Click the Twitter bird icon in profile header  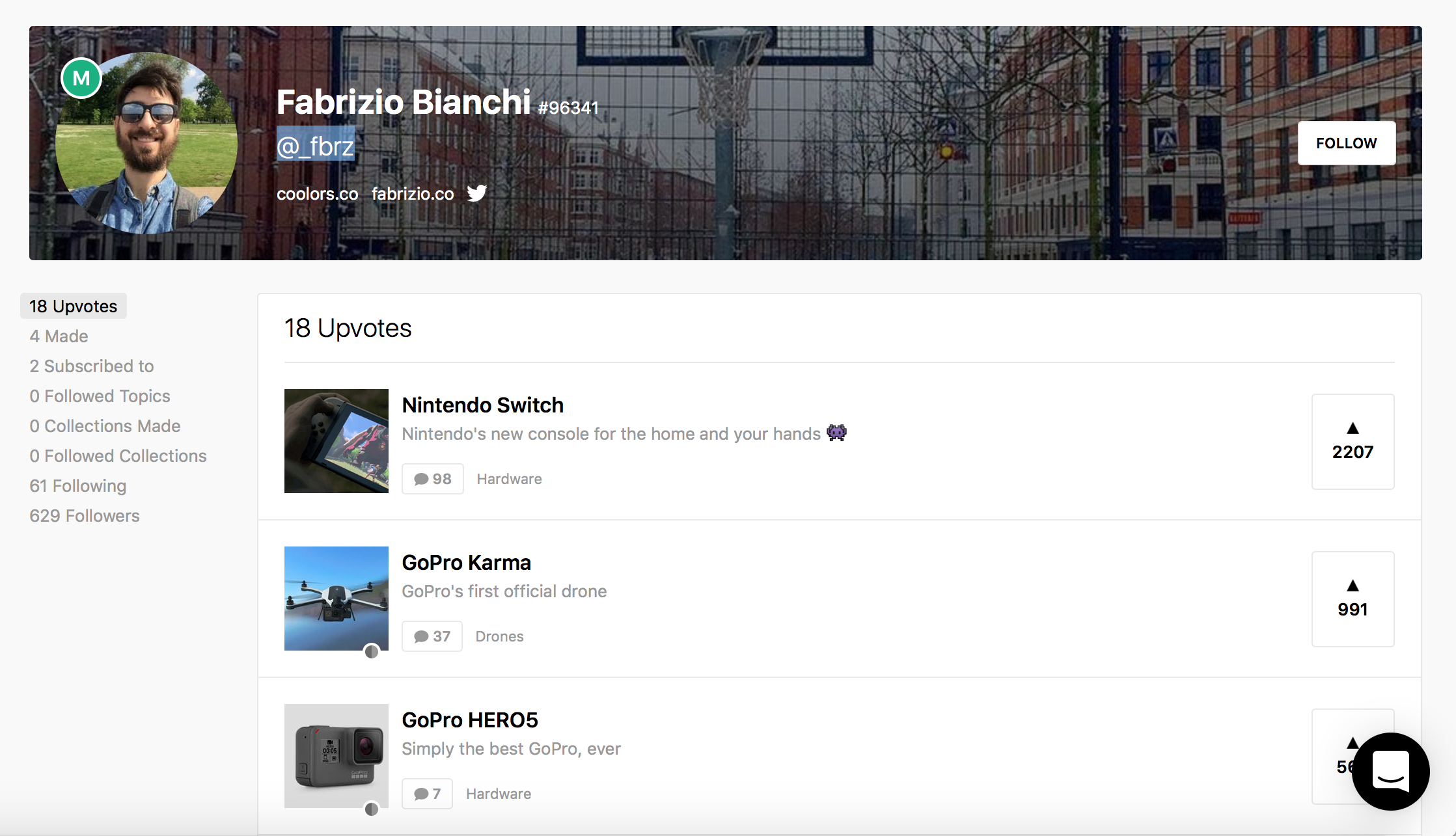click(476, 193)
